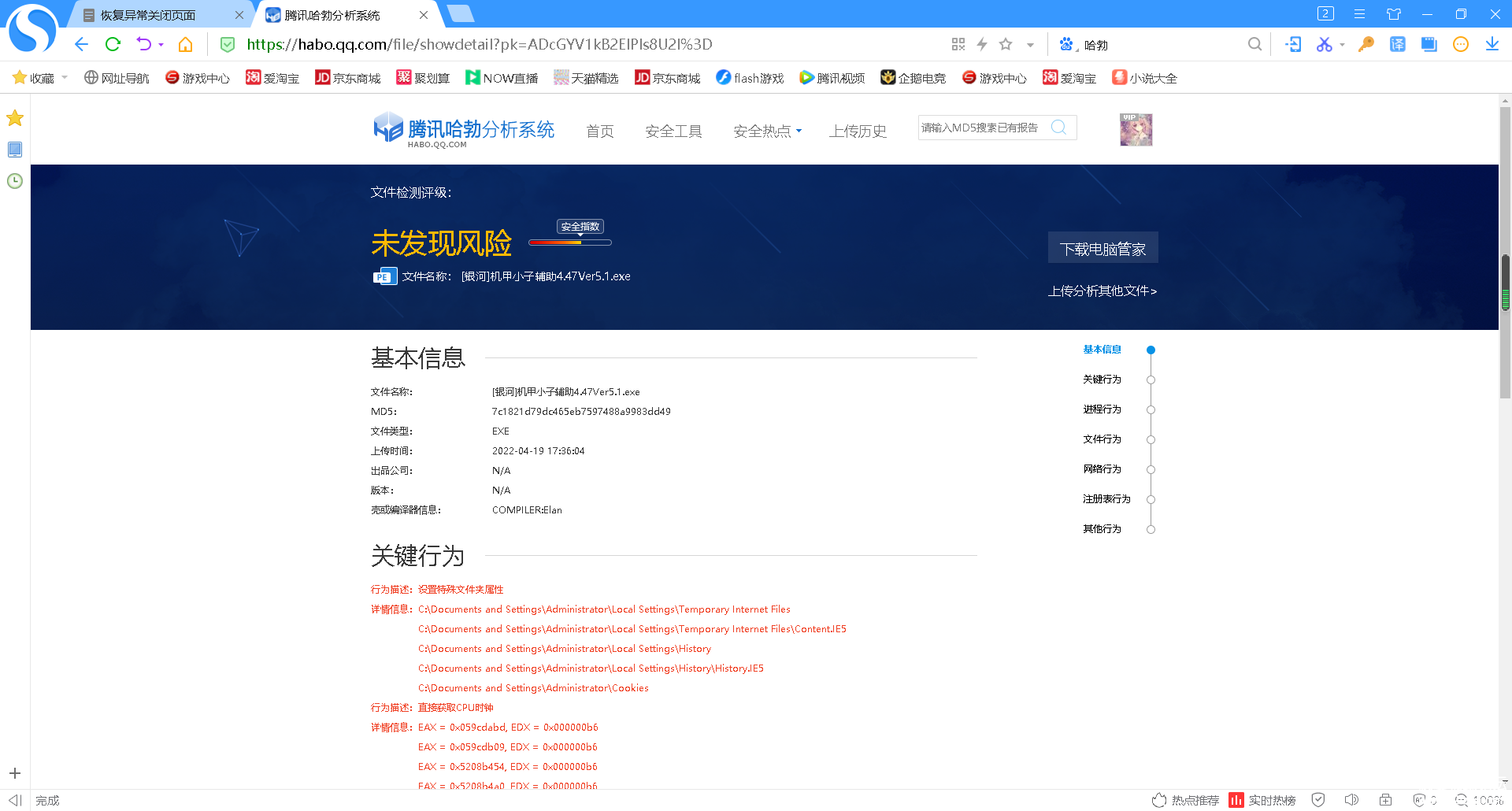This screenshot has height=811, width=1512.
Task: Jump to 关键行为 section in side navigation
Action: (x=1102, y=380)
